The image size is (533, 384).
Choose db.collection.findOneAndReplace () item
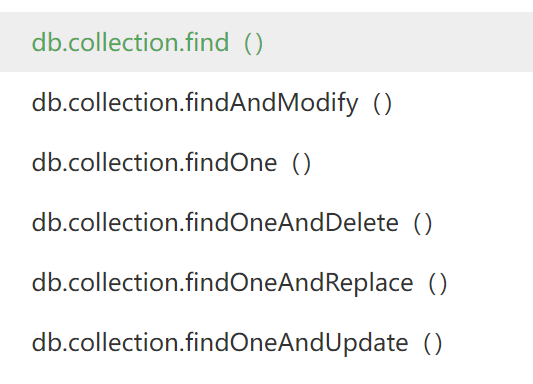tap(266, 283)
